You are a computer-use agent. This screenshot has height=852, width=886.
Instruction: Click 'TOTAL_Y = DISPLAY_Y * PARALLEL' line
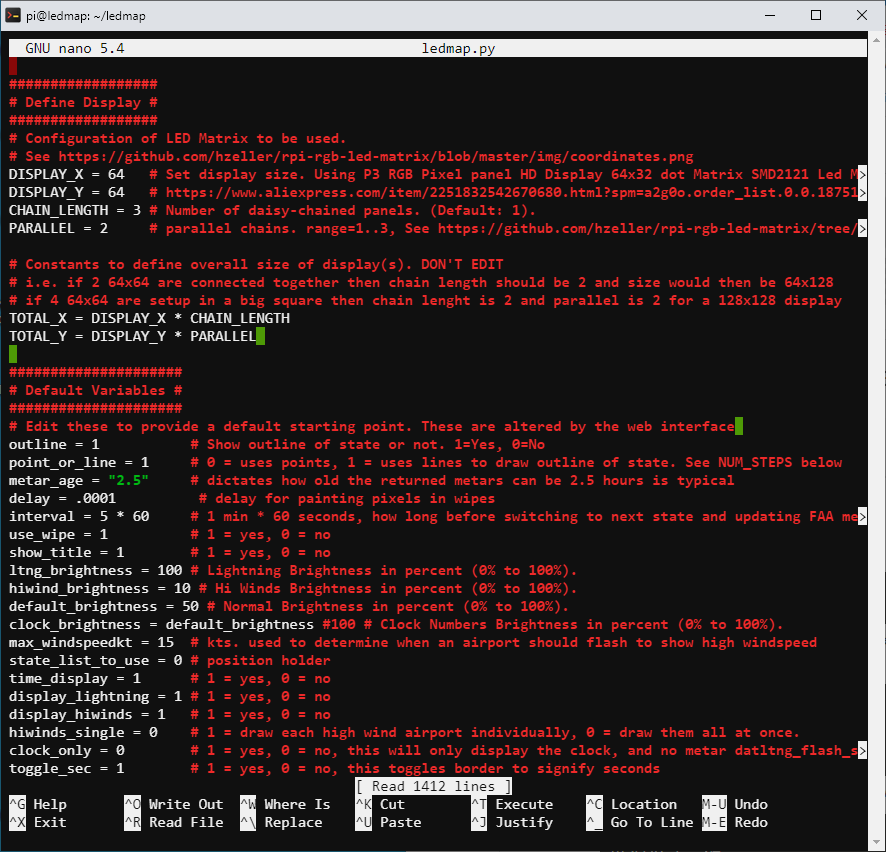pos(133,337)
